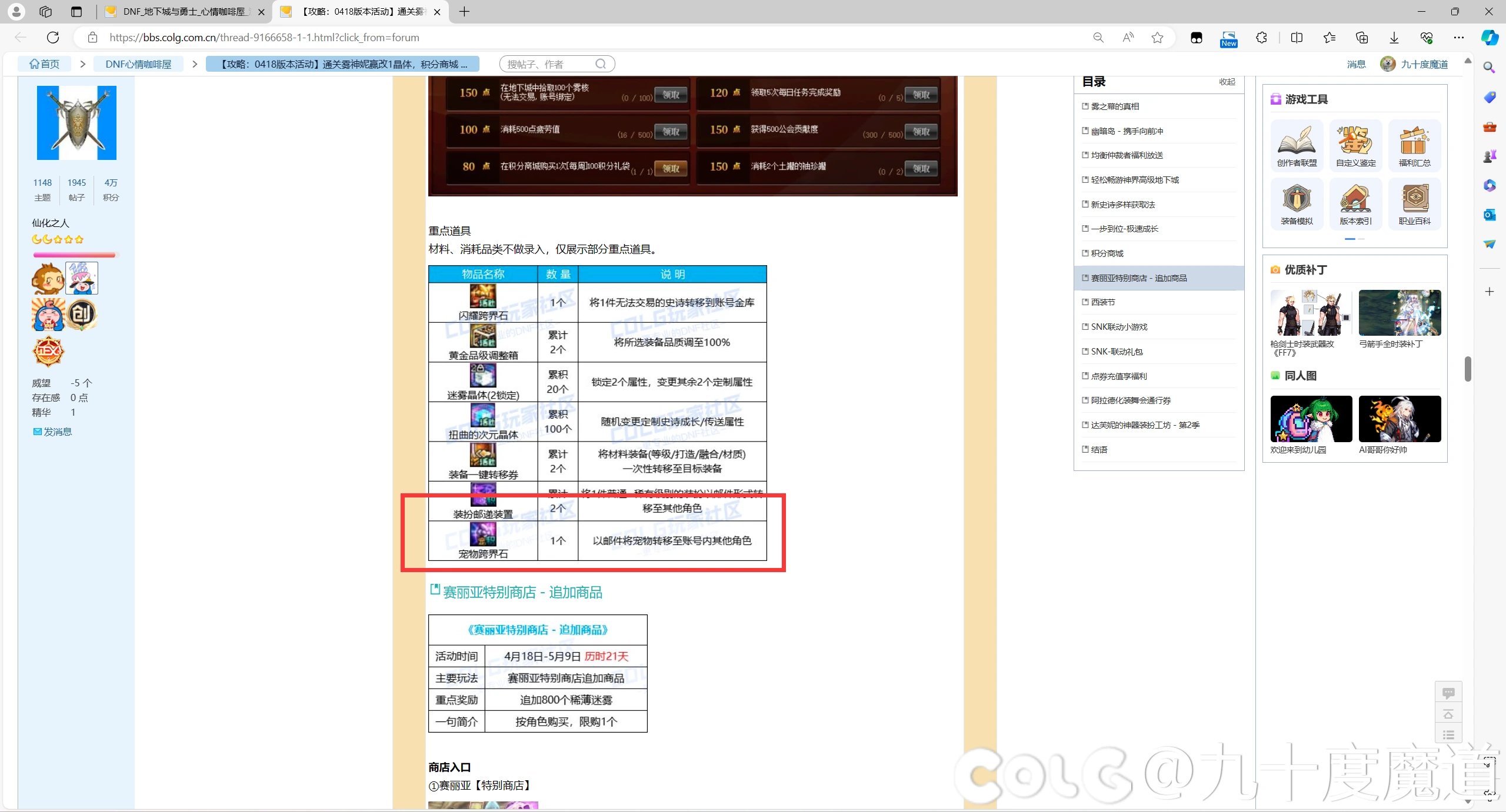The height and width of the screenshot is (812, 1506).
Task: Close the 【攻略：0418版本活动】 tab
Action: (437, 12)
